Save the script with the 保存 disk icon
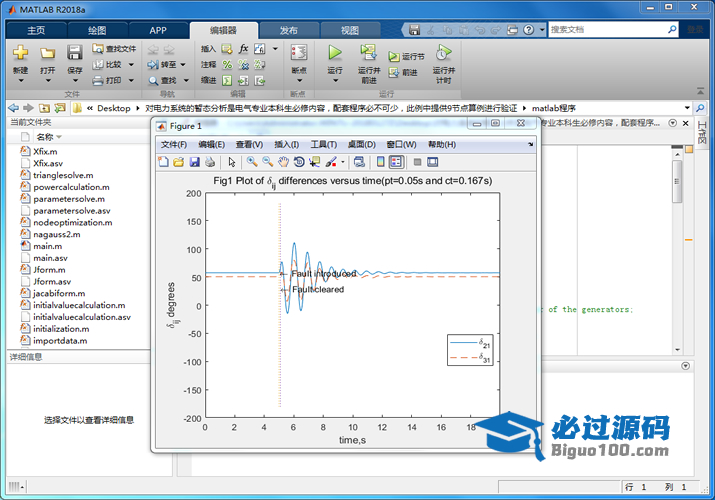Image resolution: width=715 pixels, height=500 pixels. [x=74, y=52]
